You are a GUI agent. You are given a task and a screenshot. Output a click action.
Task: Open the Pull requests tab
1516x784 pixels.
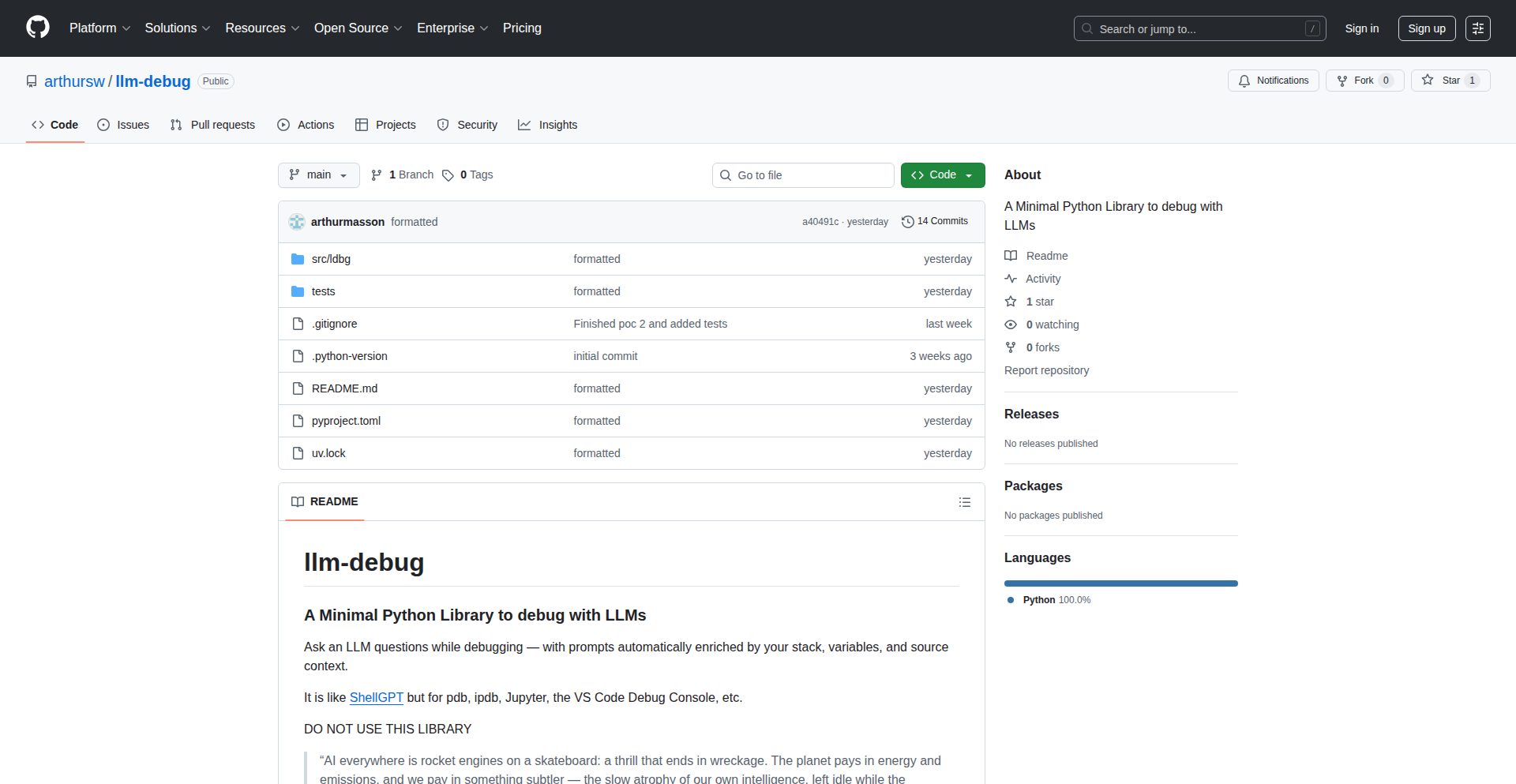coord(212,125)
